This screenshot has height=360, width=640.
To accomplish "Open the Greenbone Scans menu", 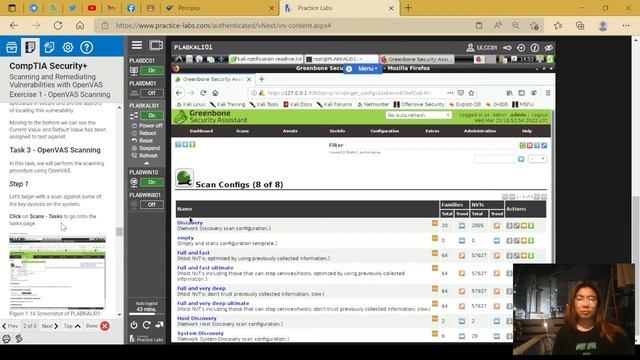I will [x=242, y=131].
